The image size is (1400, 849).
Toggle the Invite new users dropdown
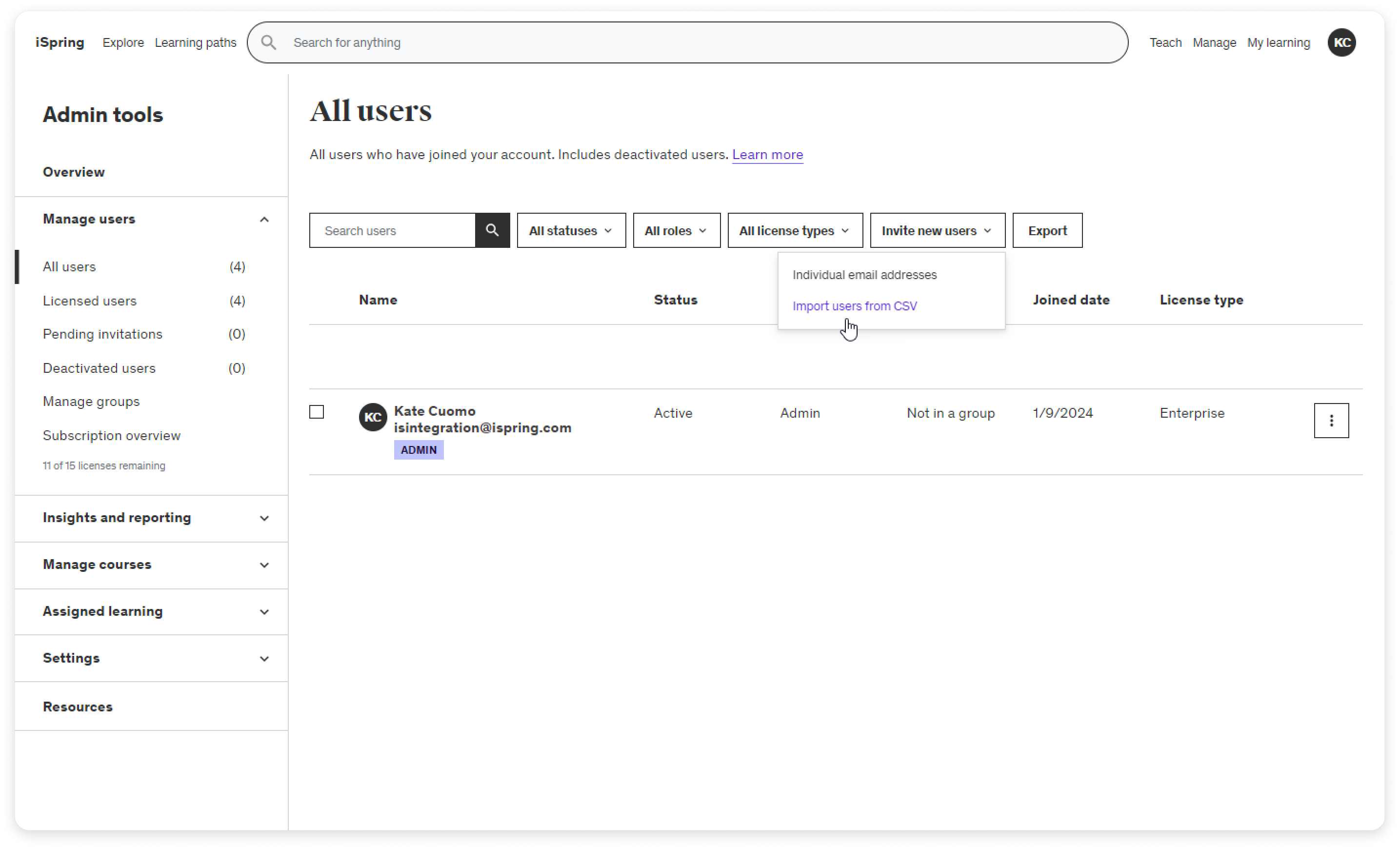coord(938,230)
